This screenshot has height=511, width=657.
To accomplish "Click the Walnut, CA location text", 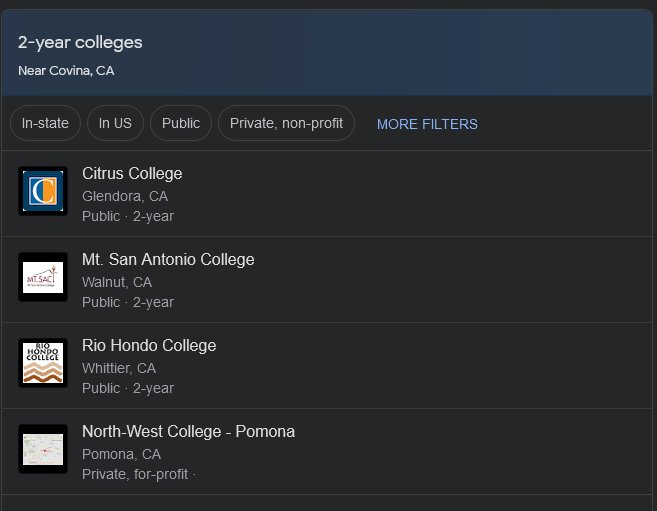I will coord(117,282).
